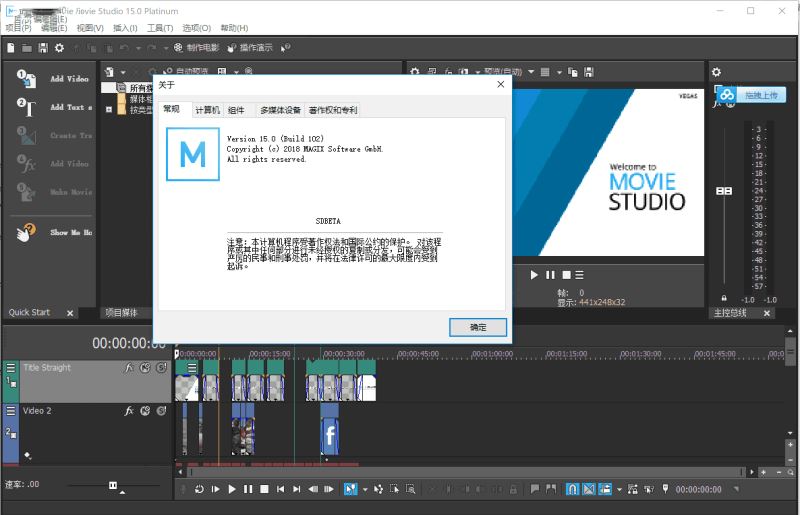Open the import media dropdown arrow
The width and height of the screenshot is (800, 515).
coord(123,72)
